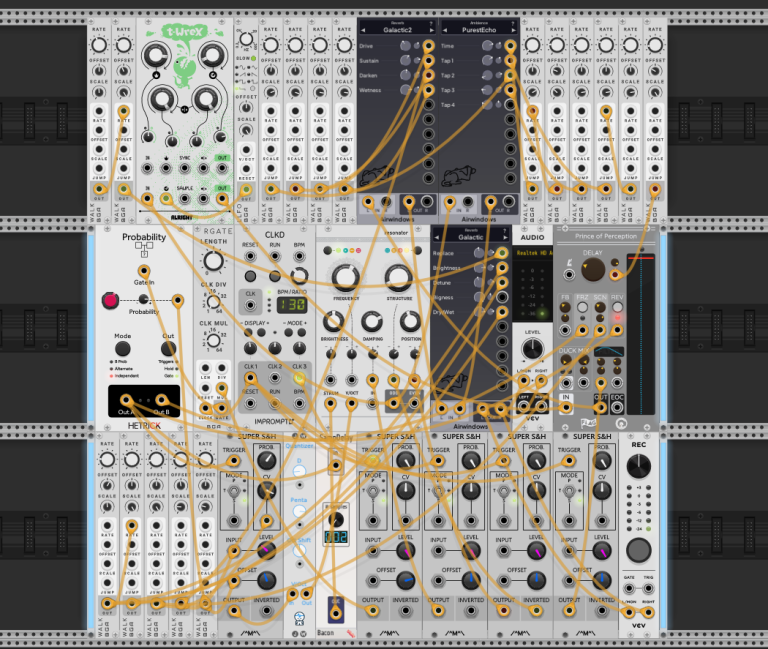This screenshot has width=768, height=649.
Task: Click the t-Wrex SYNC input jack
Action: (185, 168)
